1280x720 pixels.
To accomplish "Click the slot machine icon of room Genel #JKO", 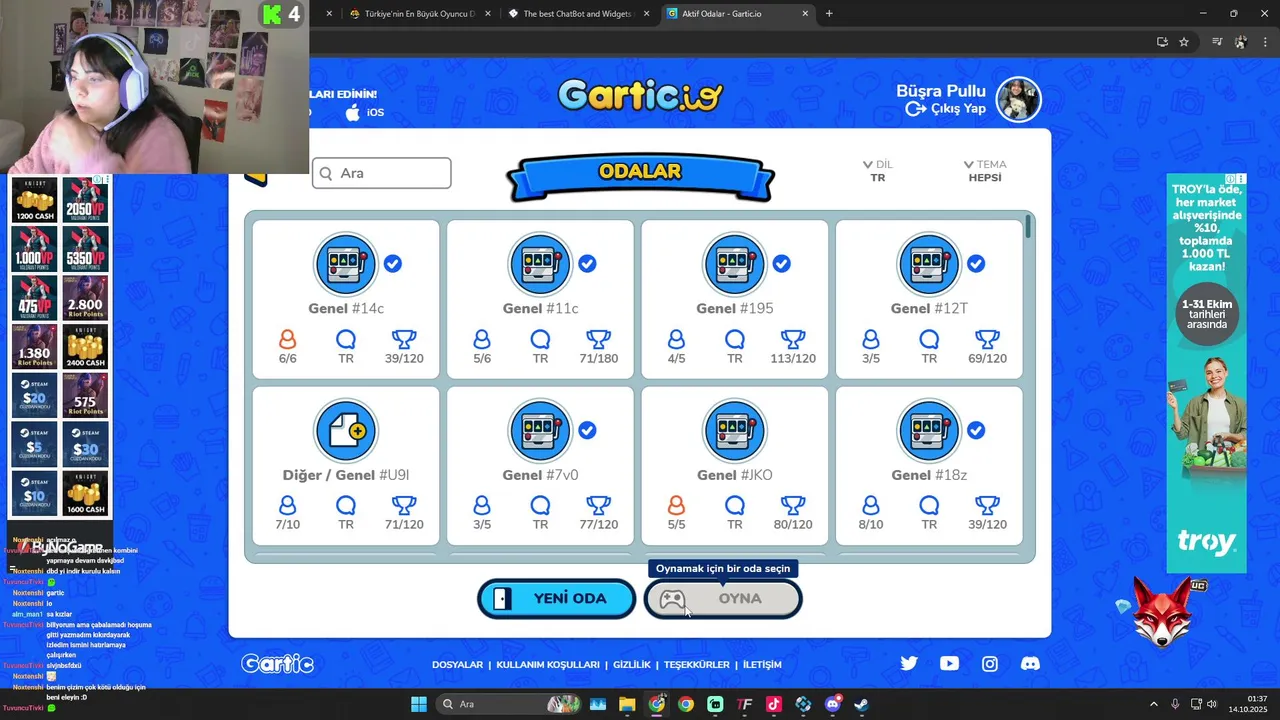I will [x=734, y=431].
